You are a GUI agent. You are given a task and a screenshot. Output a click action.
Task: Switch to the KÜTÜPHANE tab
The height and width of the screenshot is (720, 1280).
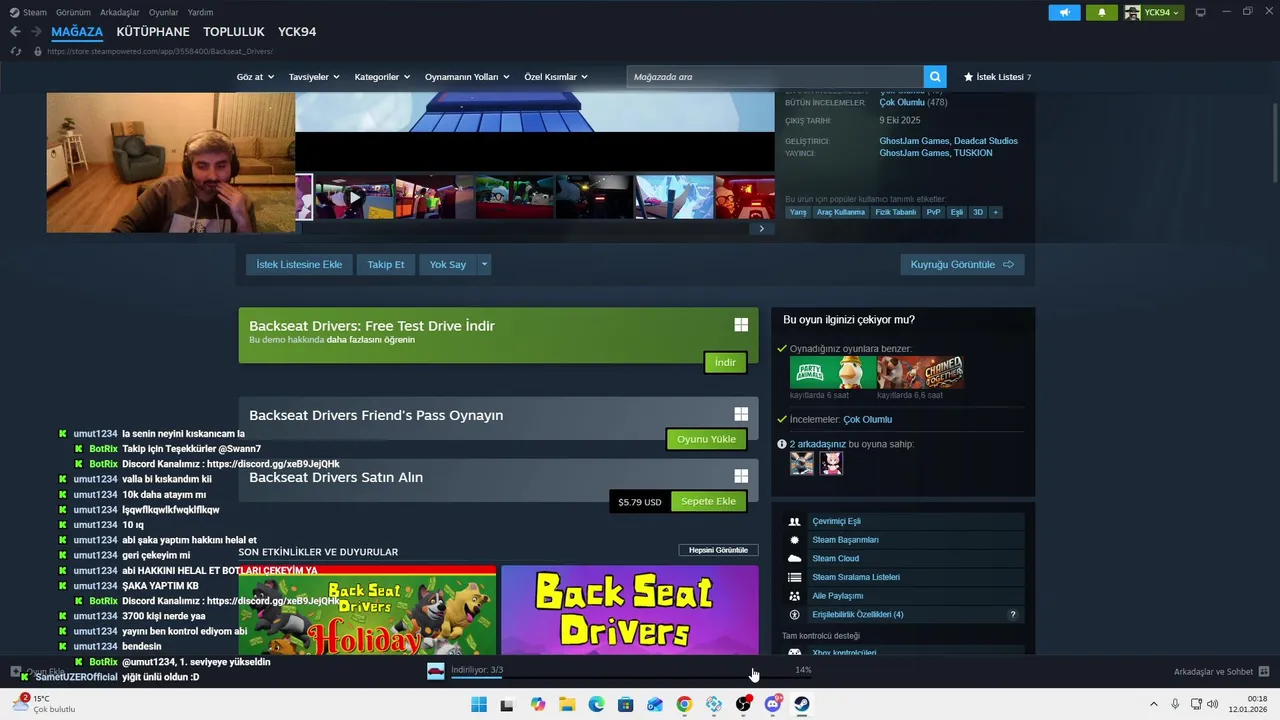(153, 32)
